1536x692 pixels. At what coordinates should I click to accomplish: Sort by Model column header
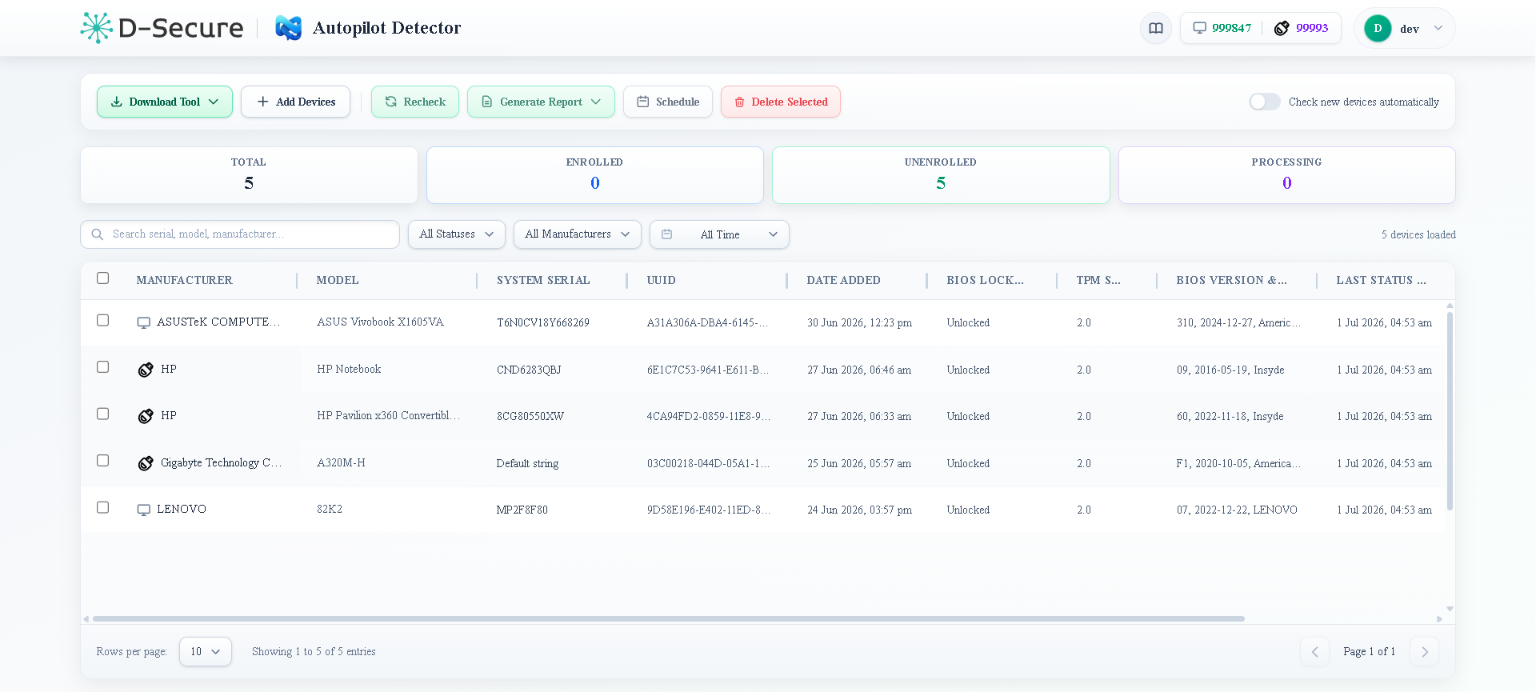[338, 280]
